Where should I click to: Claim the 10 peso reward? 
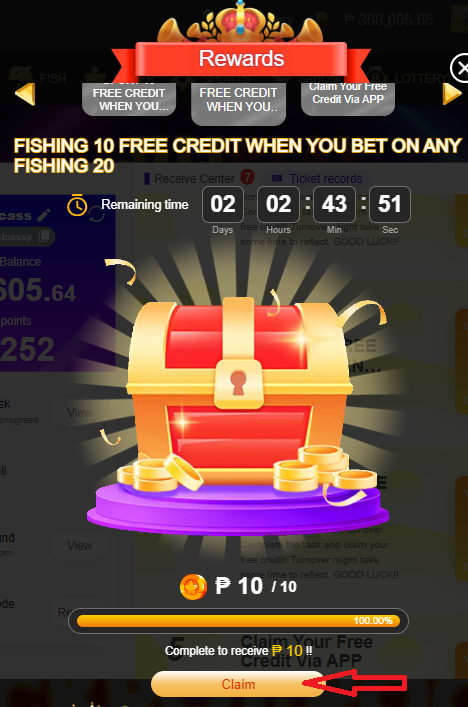coord(238,684)
